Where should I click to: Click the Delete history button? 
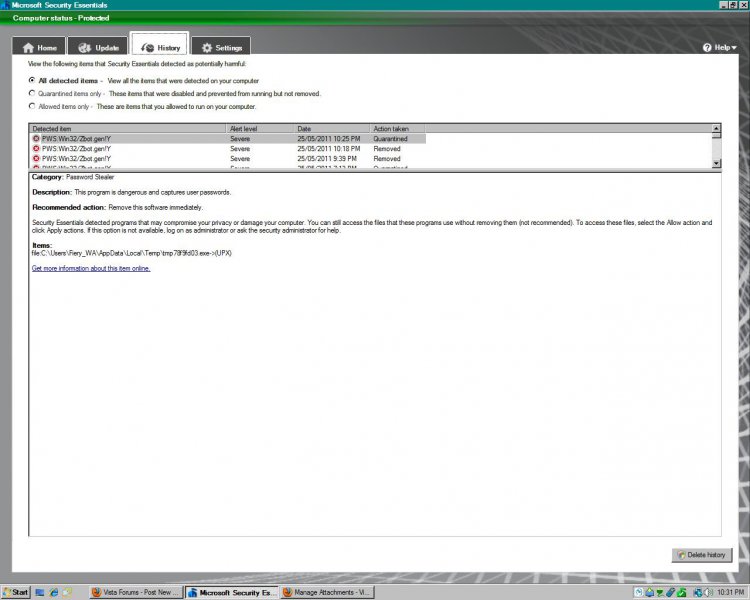(702, 555)
